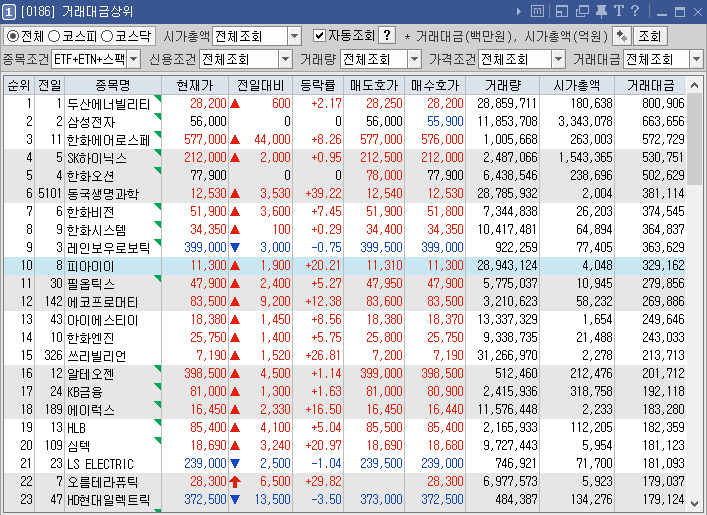This screenshot has height=515, width=707.
Task: Toggle the 자동조회 checkbox
Action: pos(319,35)
